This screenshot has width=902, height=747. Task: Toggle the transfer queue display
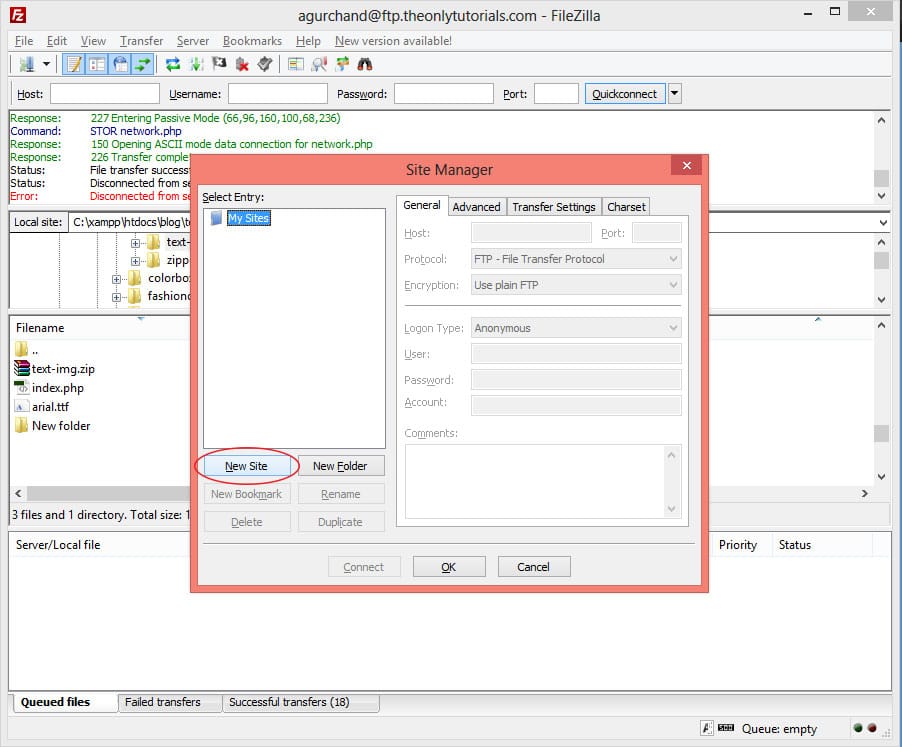[x=142, y=64]
